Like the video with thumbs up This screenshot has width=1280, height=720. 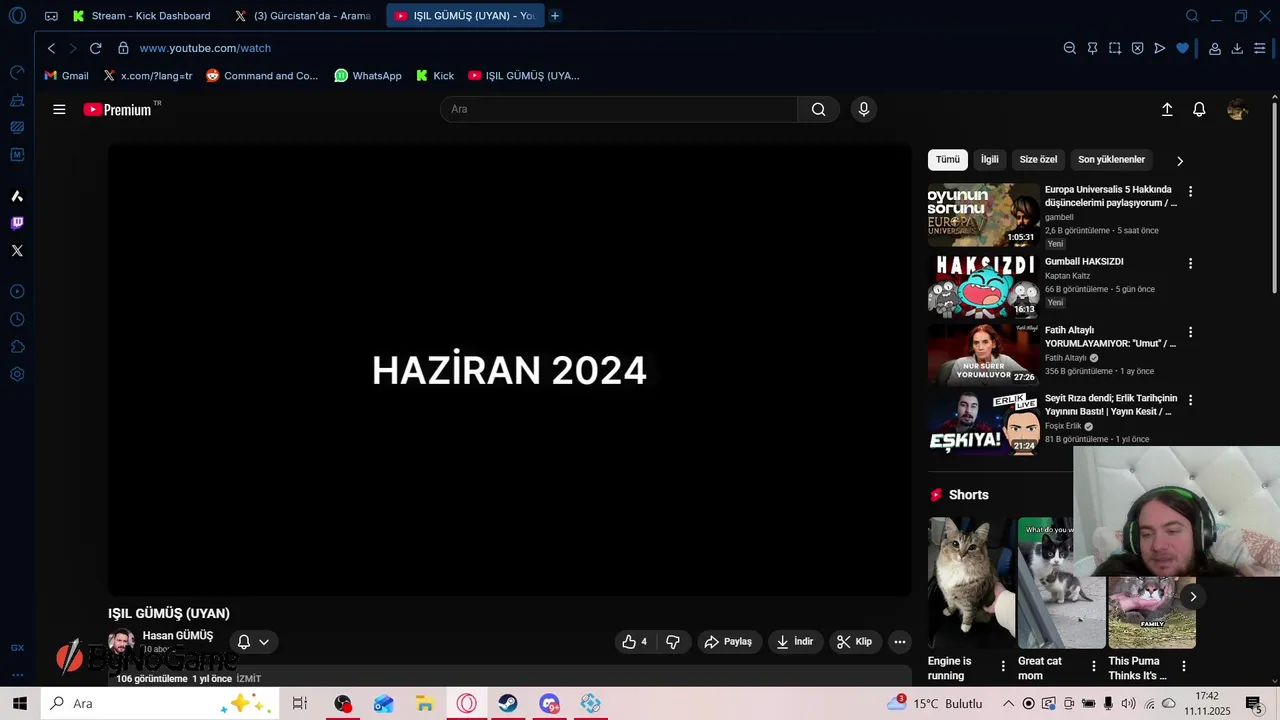[x=635, y=642]
